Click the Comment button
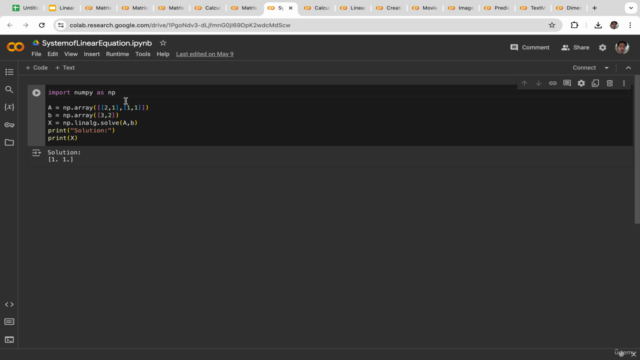Image resolution: width=640 pixels, height=360 pixels. (530, 48)
